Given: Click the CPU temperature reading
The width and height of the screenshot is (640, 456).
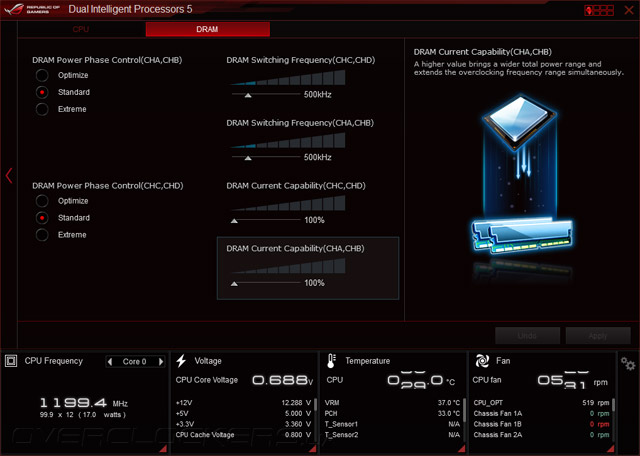Looking at the screenshot, I should [421, 380].
